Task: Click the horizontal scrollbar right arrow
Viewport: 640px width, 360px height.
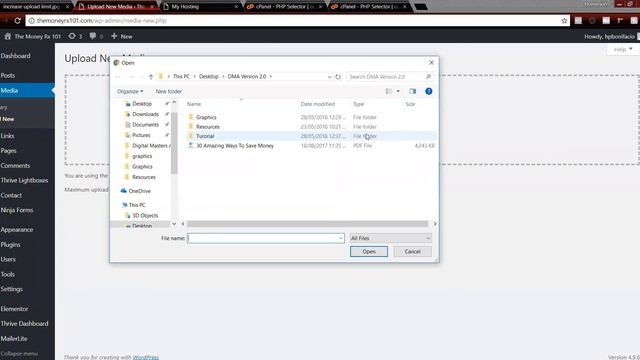Action: coord(435,224)
